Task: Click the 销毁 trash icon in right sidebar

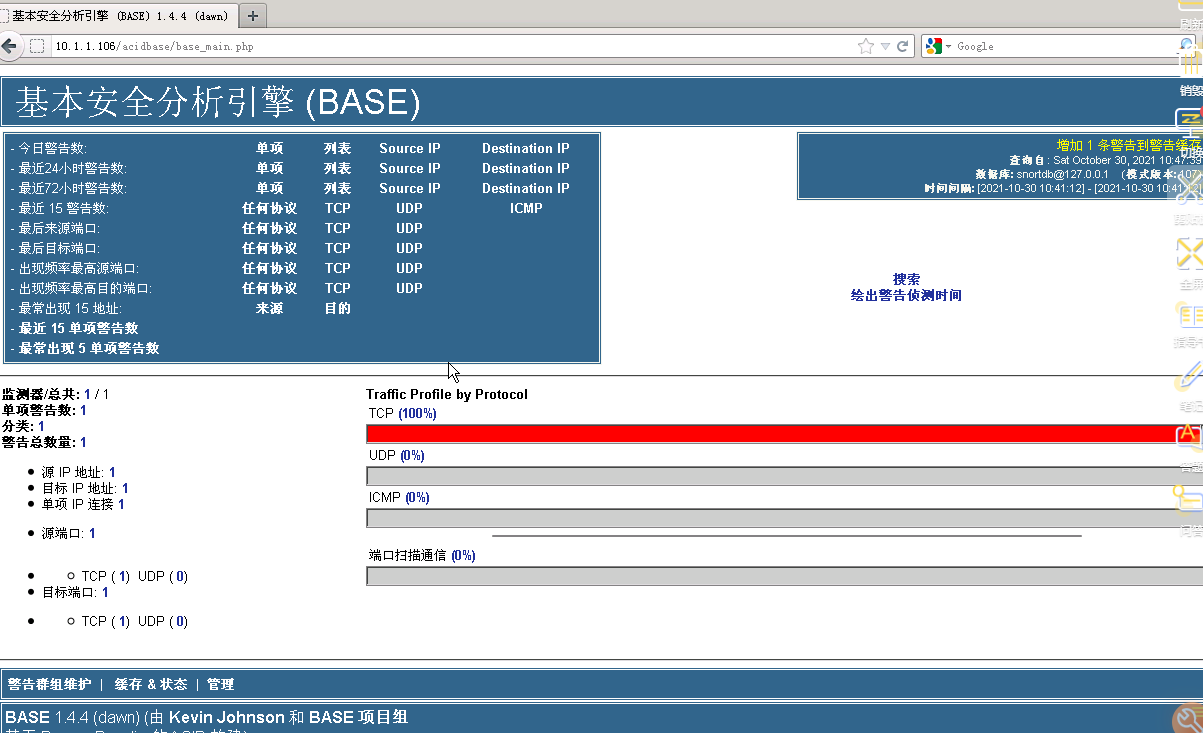Action: 1190,62
